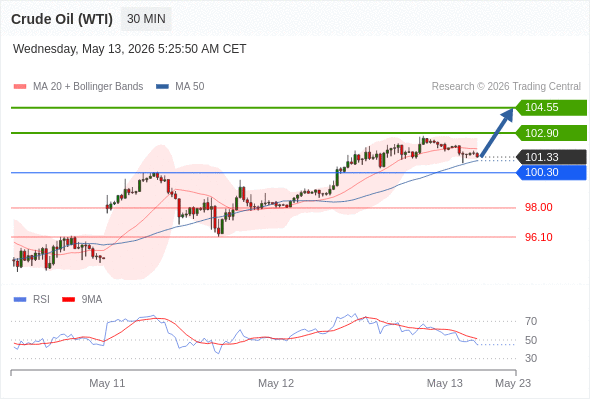Click the red 9MA legend swatch
Viewport: 590px width, 400px height.
[x=68, y=300]
